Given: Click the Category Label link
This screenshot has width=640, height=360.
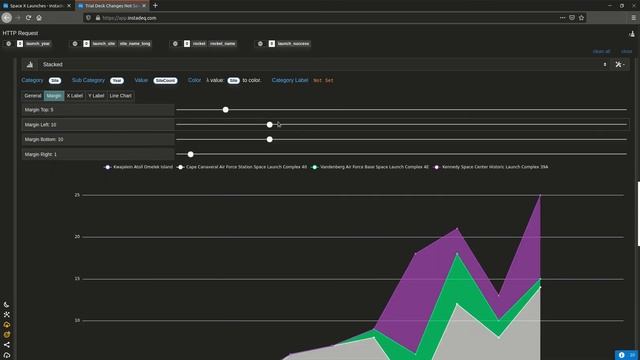Looking at the screenshot, I should tap(290, 80).
